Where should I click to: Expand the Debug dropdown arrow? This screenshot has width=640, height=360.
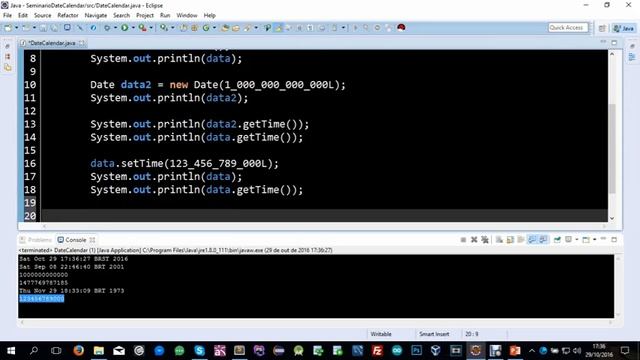click(x=116, y=28)
